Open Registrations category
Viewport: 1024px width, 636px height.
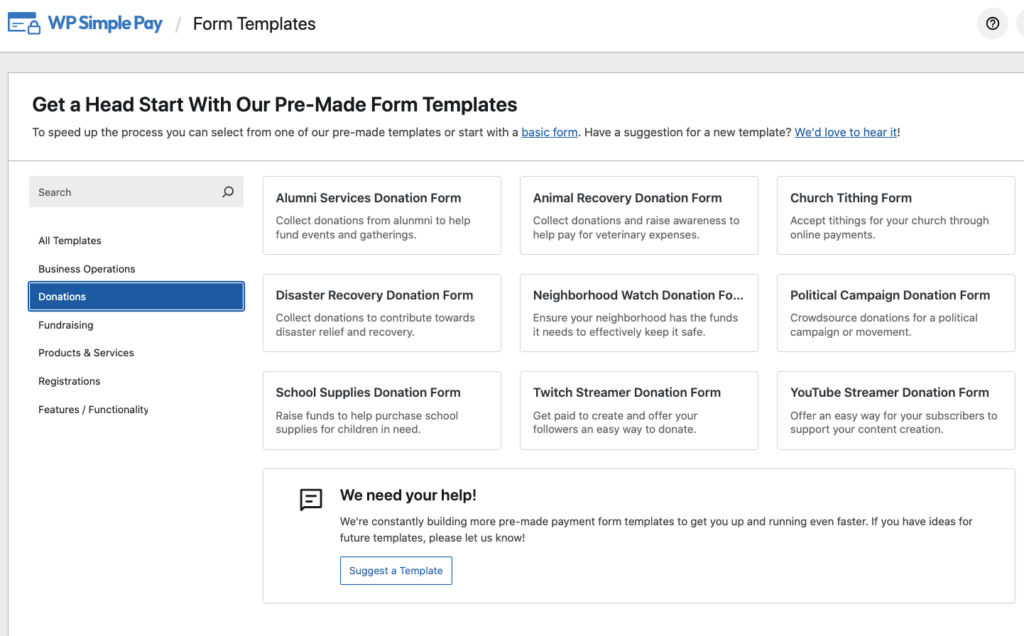(x=69, y=381)
